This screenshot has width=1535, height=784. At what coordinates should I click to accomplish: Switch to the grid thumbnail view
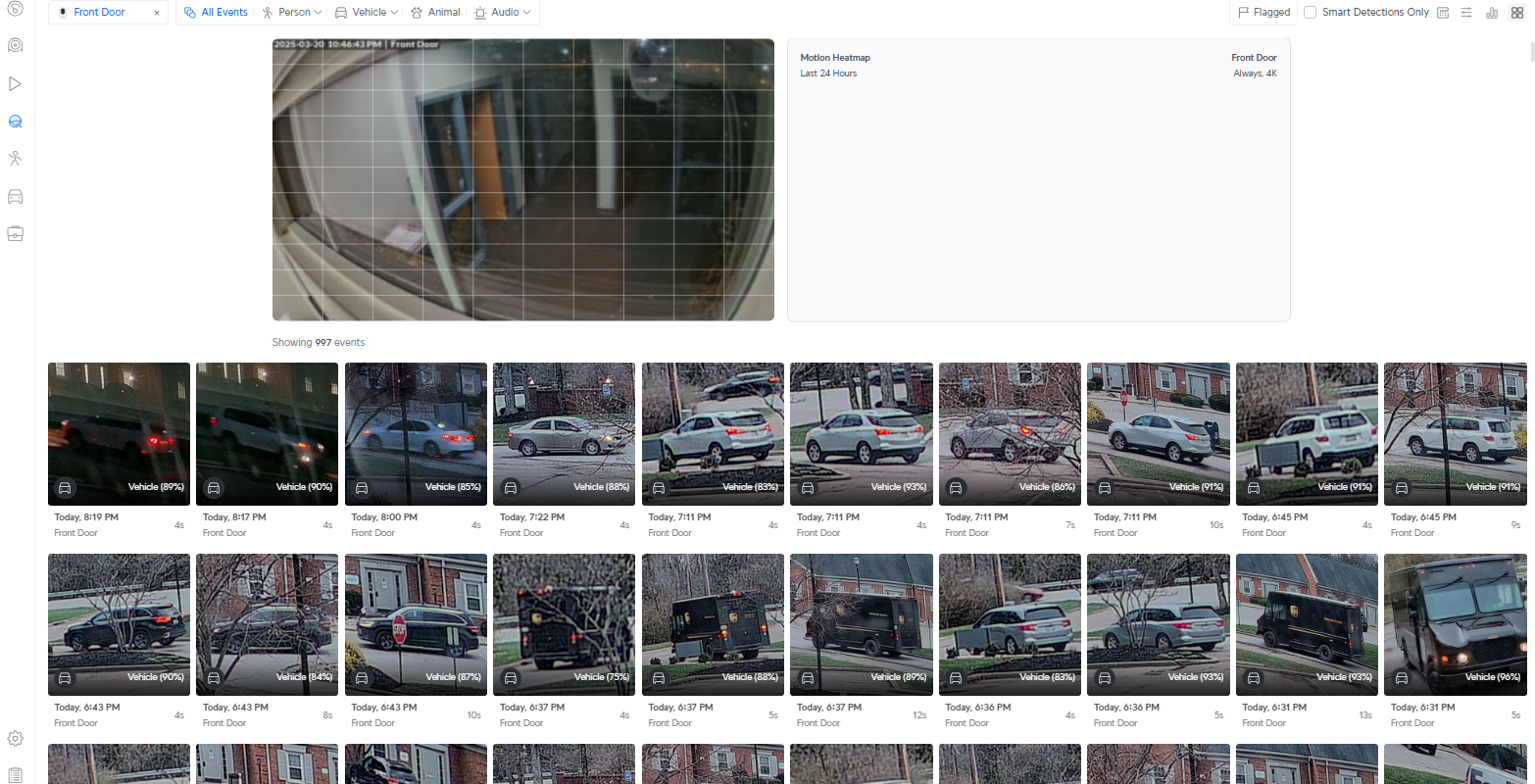pos(1517,13)
